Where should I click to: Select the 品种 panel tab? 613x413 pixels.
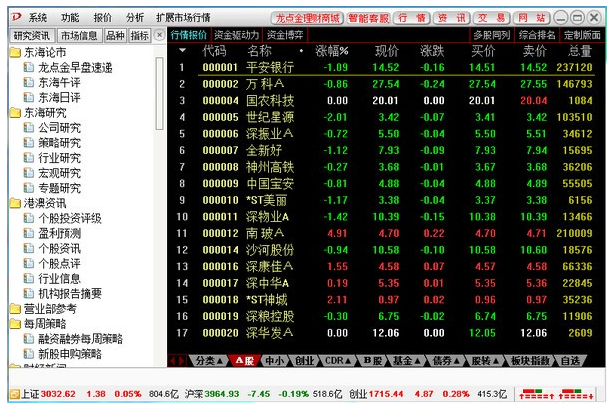[x=115, y=36]
